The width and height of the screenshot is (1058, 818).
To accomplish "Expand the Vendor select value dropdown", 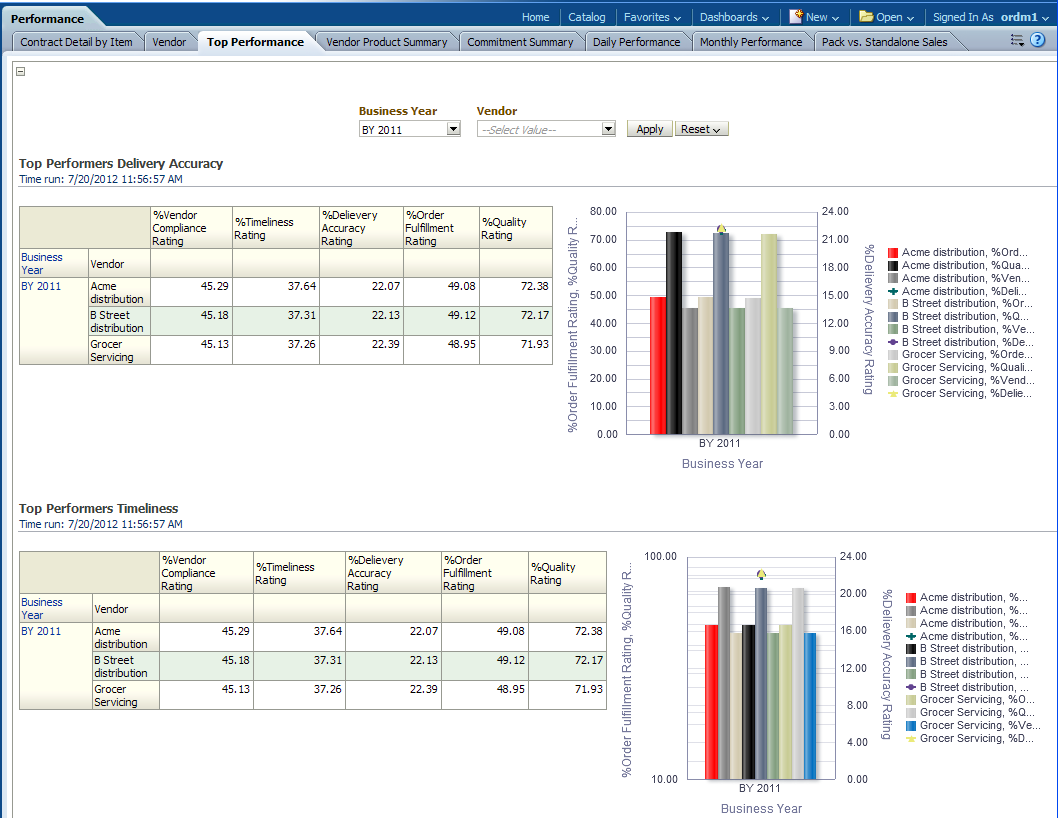I will point(608,129).
